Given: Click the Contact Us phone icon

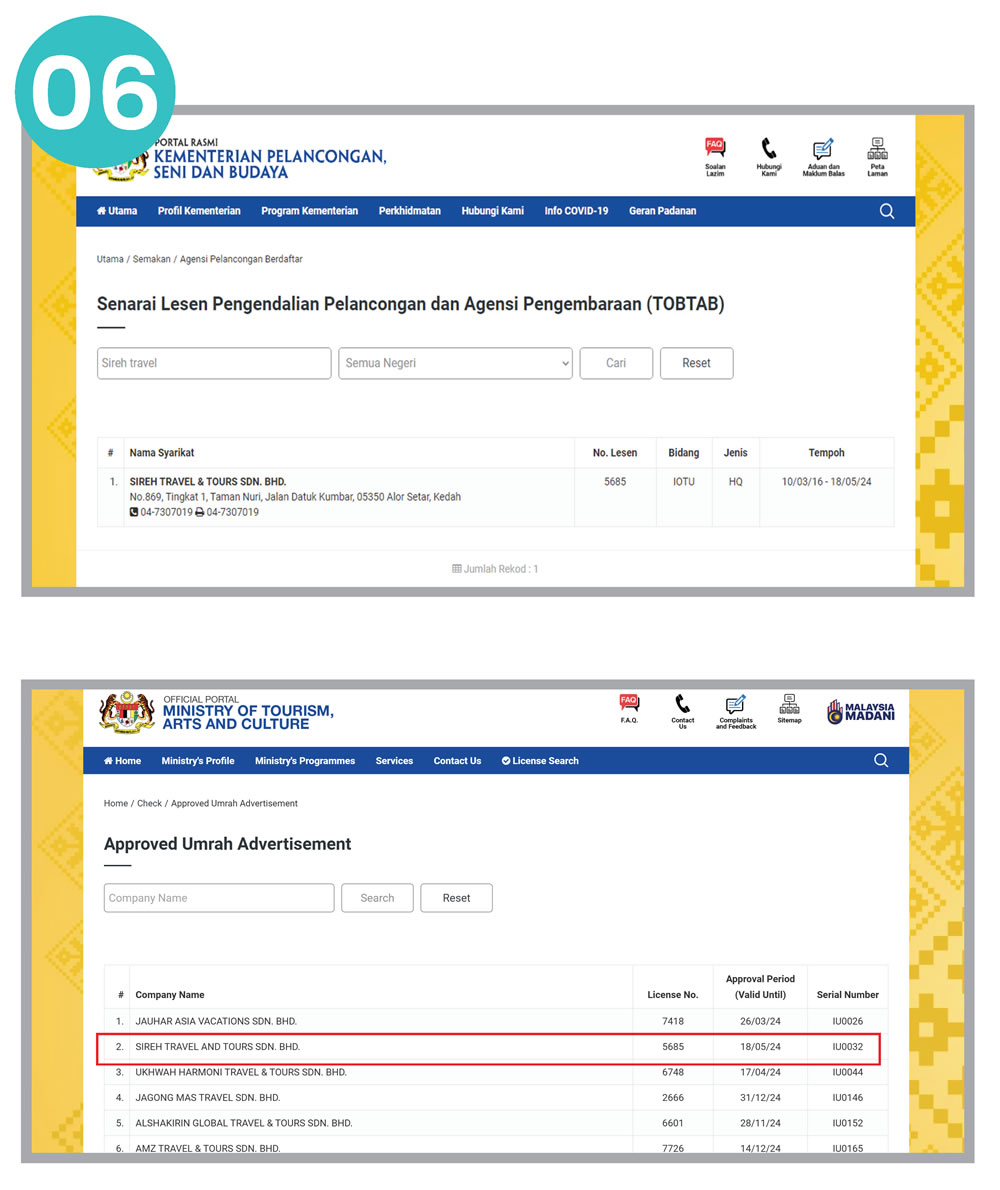Looking at the screenshot, I should (x=682, y=705).
